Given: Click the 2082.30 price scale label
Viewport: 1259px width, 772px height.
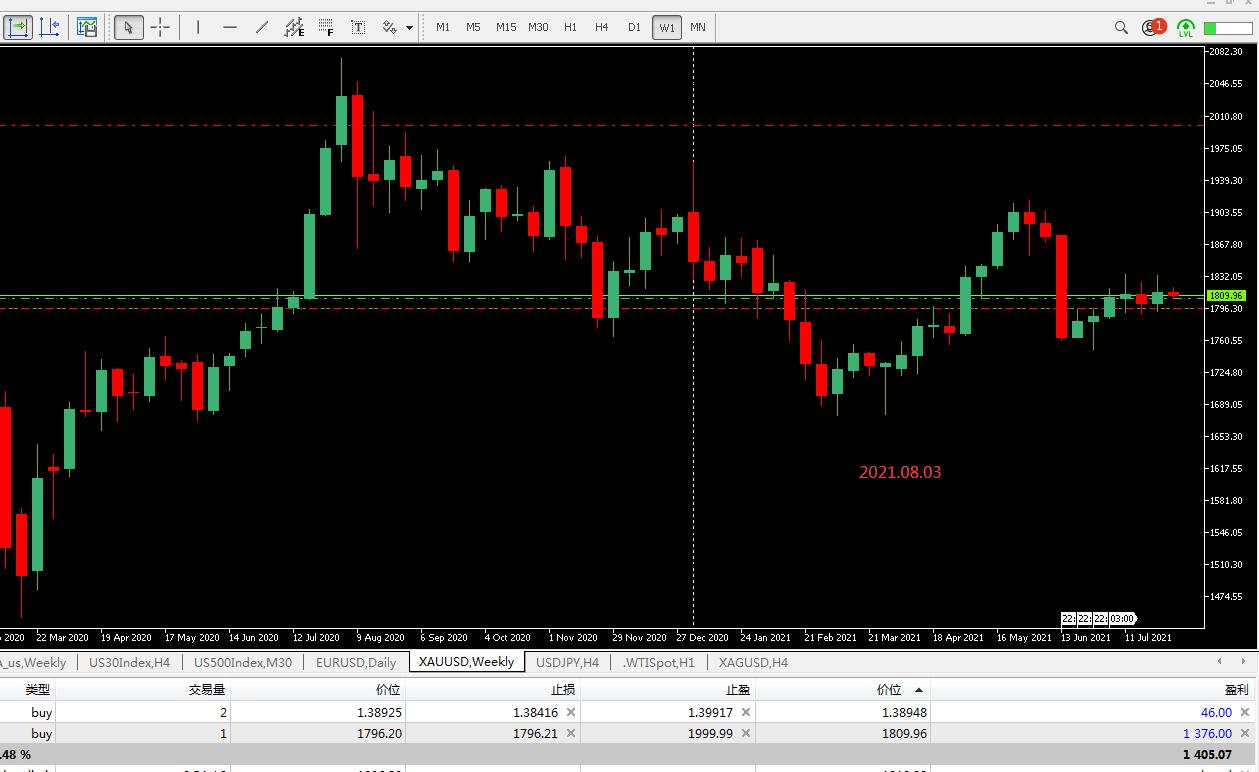Looking at the screenshot, I should [1224, 52].
